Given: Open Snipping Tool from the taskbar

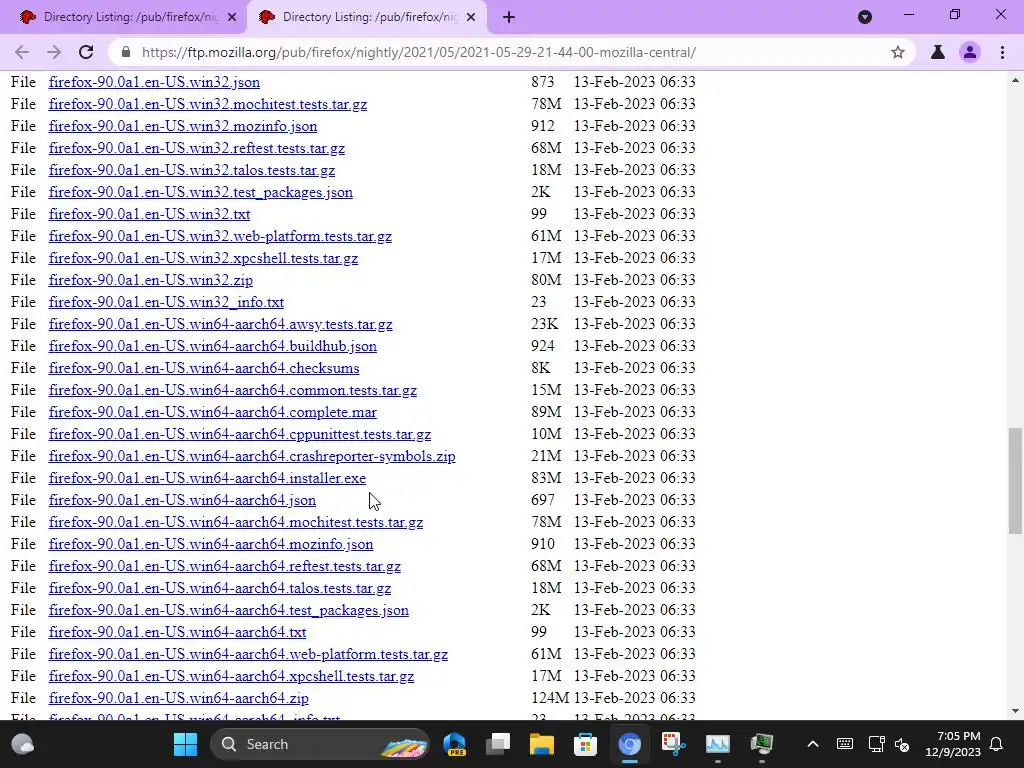Looking at the screenshot, I should [673, 744].
